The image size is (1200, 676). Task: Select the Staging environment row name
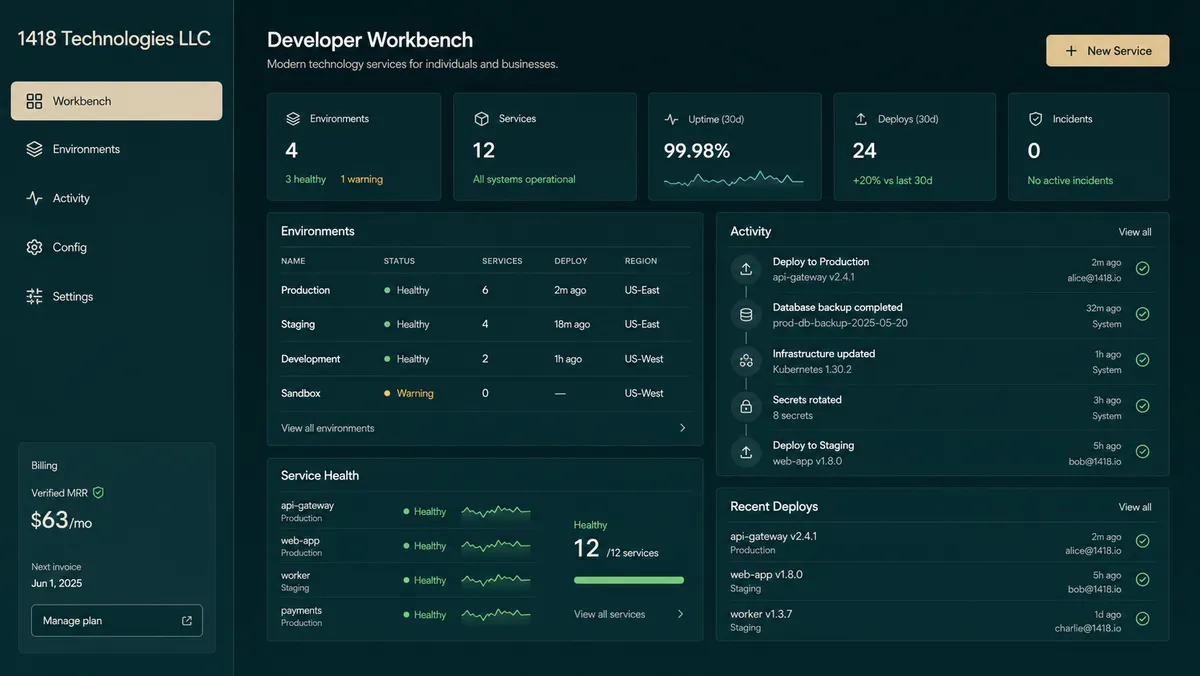pyautogui.click(x=298, y=324)
